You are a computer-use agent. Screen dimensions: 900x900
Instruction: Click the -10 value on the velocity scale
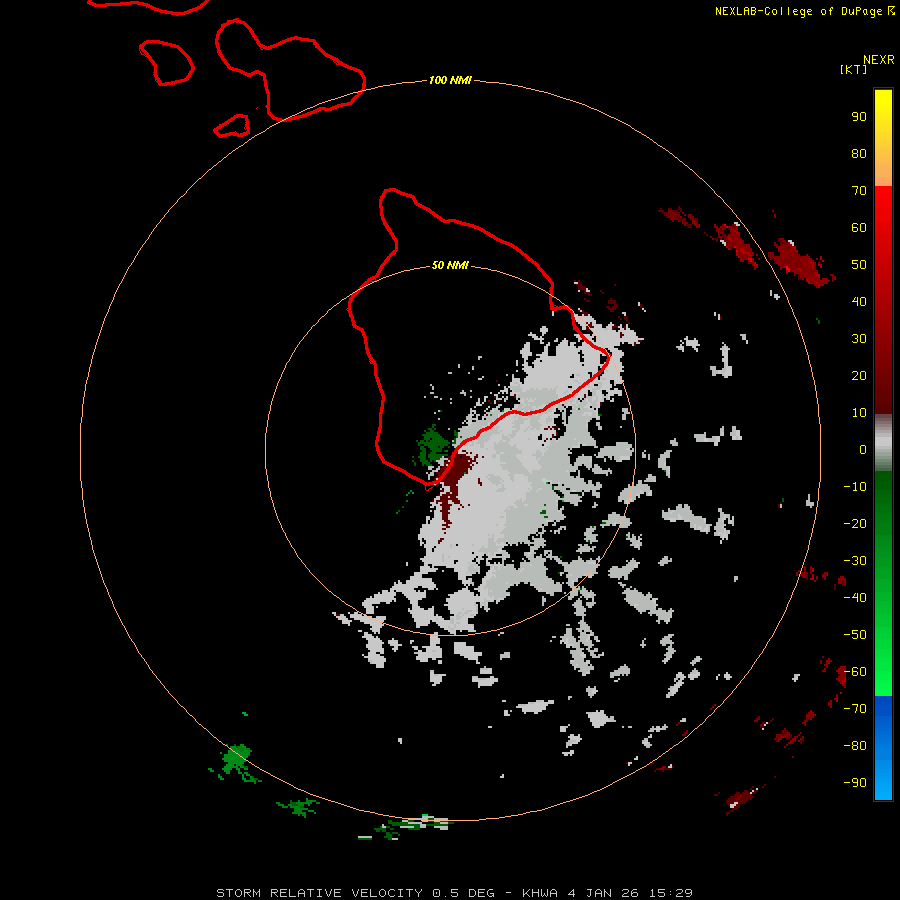pos(855,487)
